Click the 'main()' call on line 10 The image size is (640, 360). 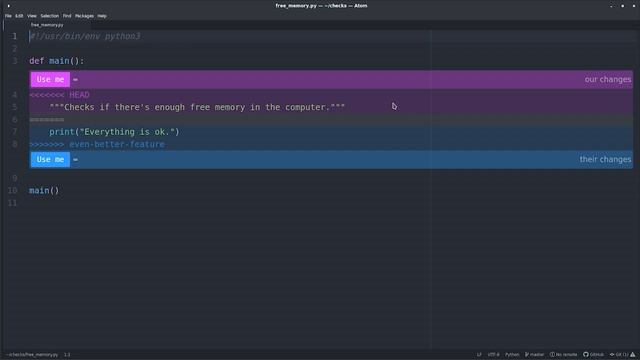click(44, 191)
